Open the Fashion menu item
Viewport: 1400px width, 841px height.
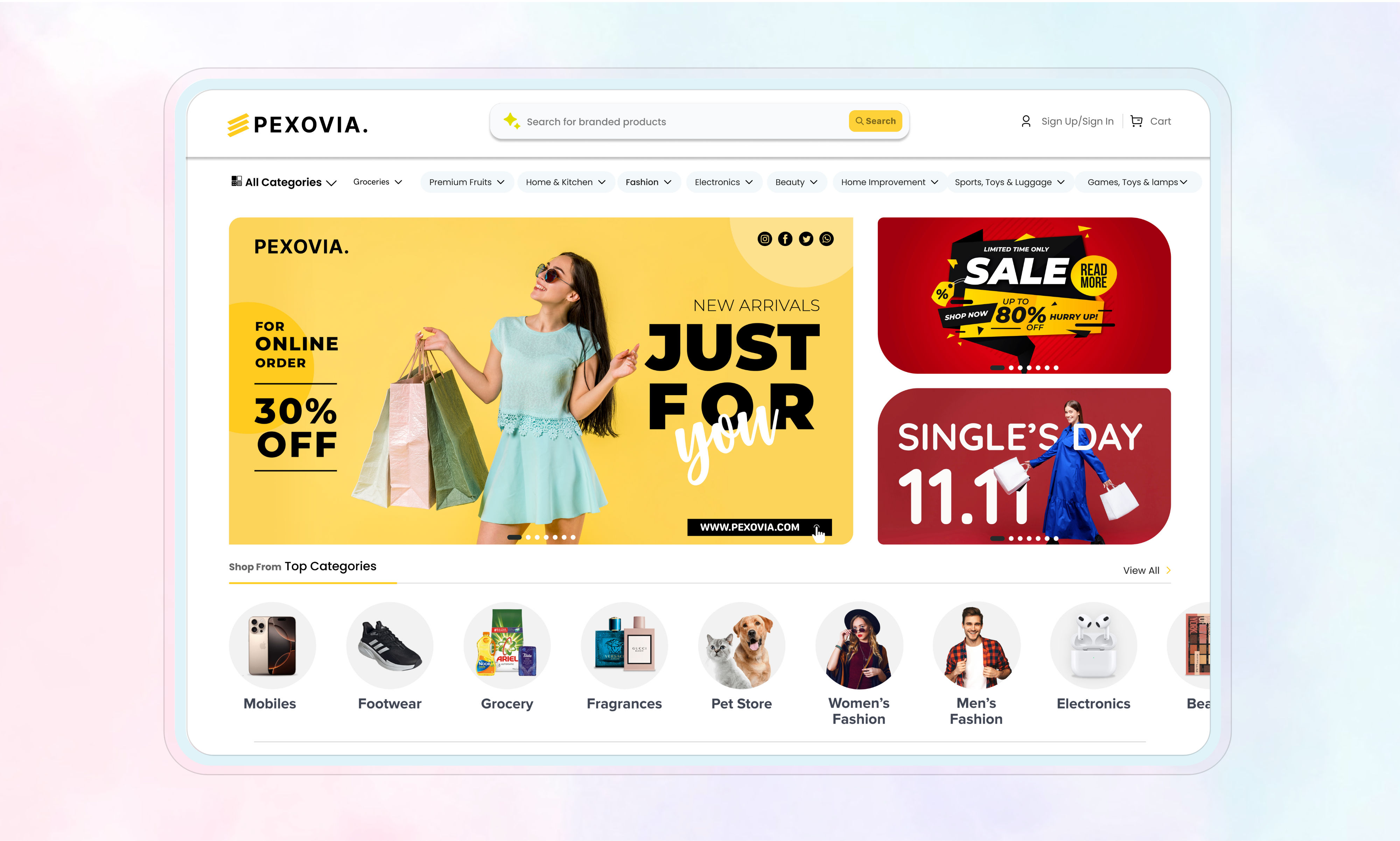(649, 182)
